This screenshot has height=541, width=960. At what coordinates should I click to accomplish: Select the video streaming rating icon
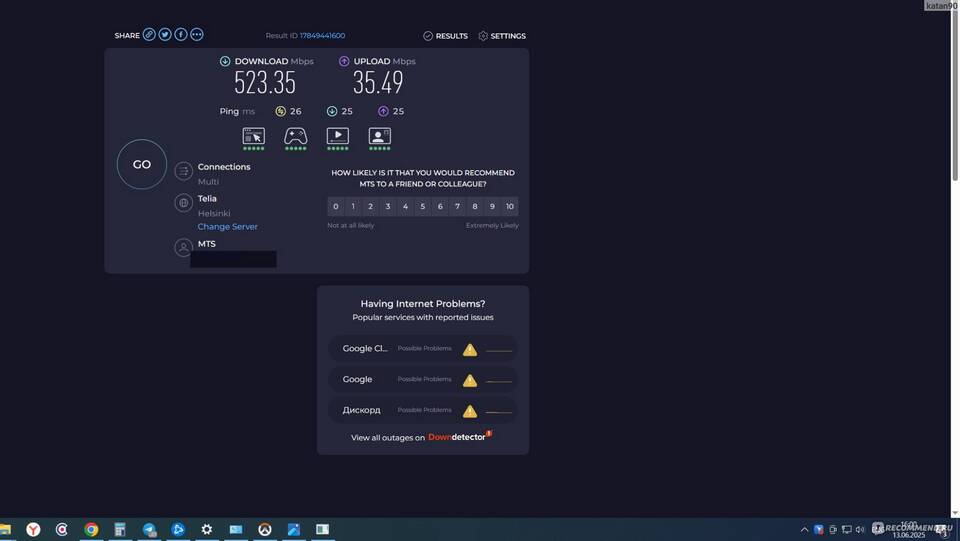337,138
